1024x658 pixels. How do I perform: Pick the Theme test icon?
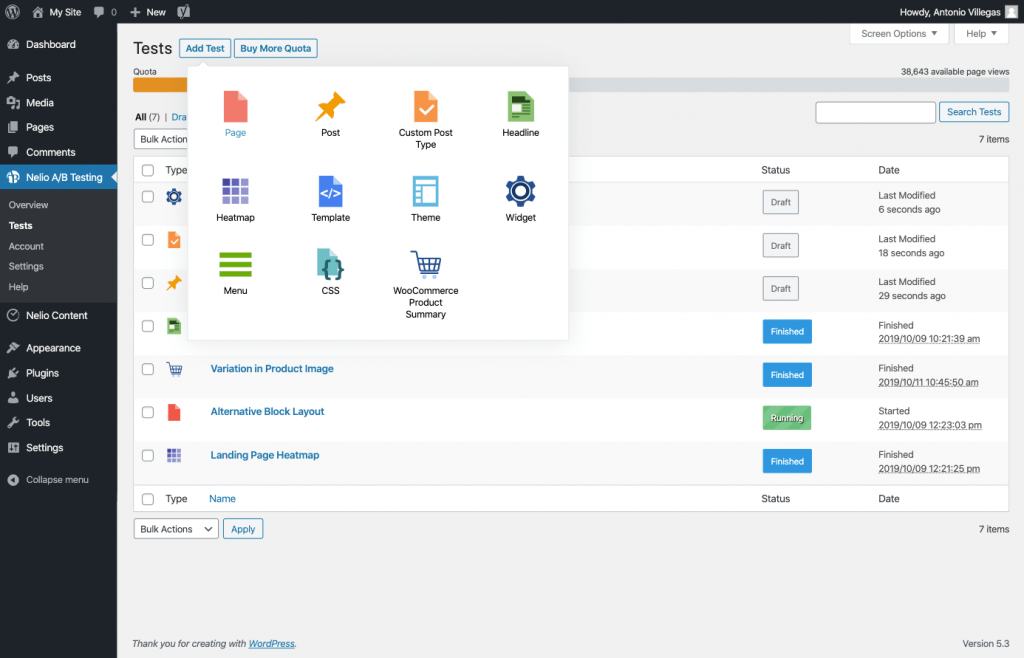tap(426, 192)
